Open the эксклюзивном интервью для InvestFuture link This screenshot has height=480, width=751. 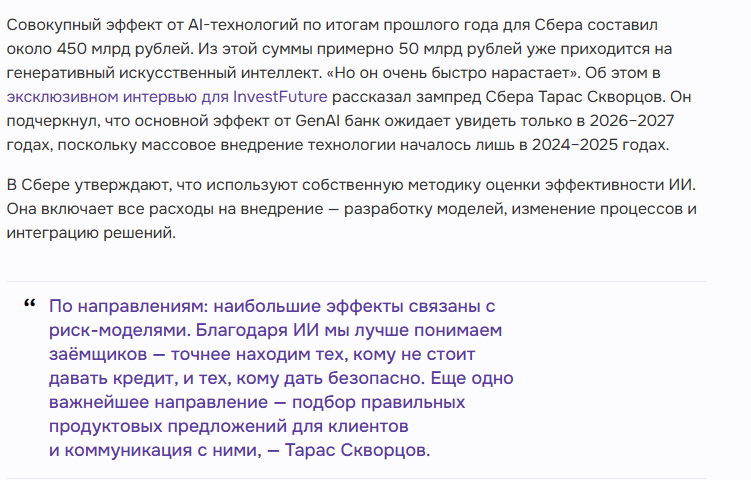[167, 97]
